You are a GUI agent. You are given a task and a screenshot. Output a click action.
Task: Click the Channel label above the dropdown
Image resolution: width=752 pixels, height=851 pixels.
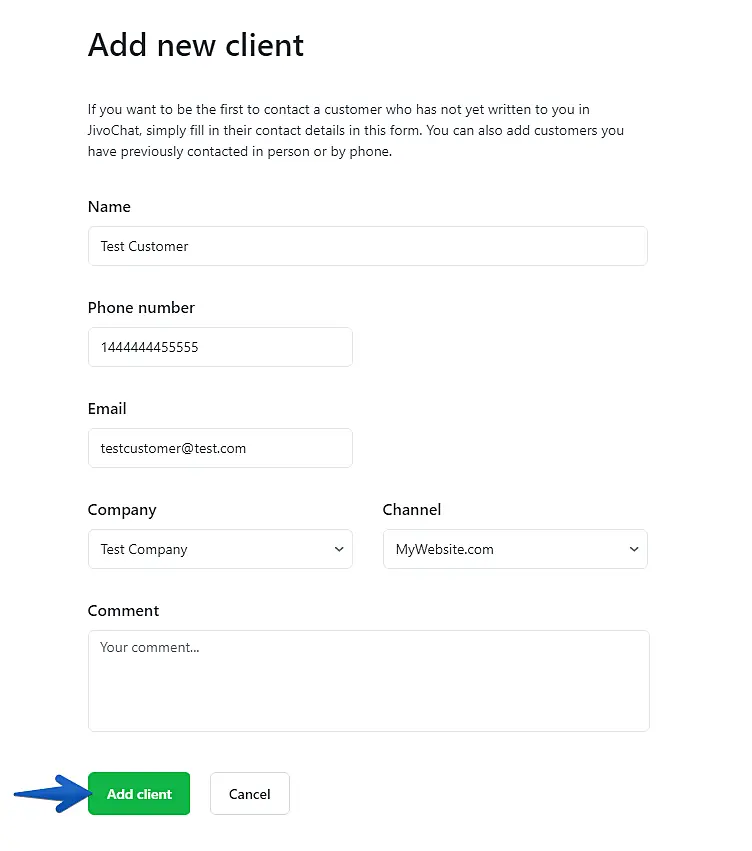click(x=411, y=510)
